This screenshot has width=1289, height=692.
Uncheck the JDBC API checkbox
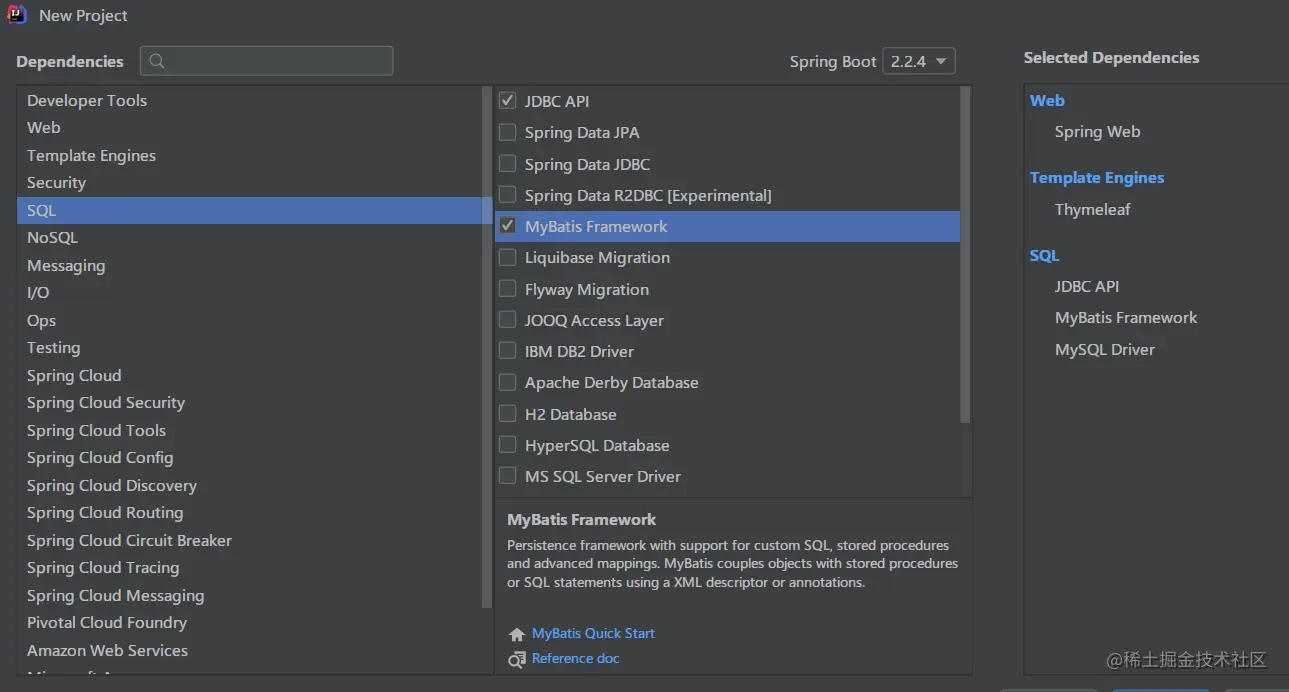point(507,101)
